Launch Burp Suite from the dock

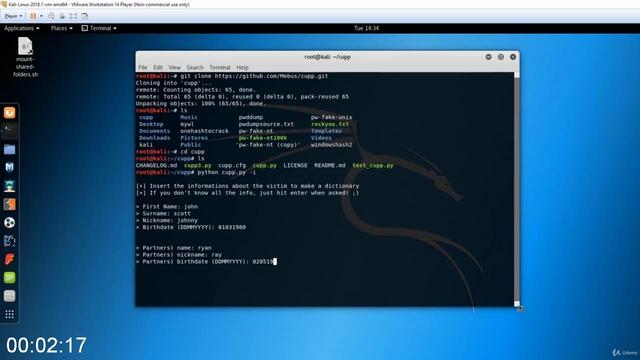click(x=9, y=204)
